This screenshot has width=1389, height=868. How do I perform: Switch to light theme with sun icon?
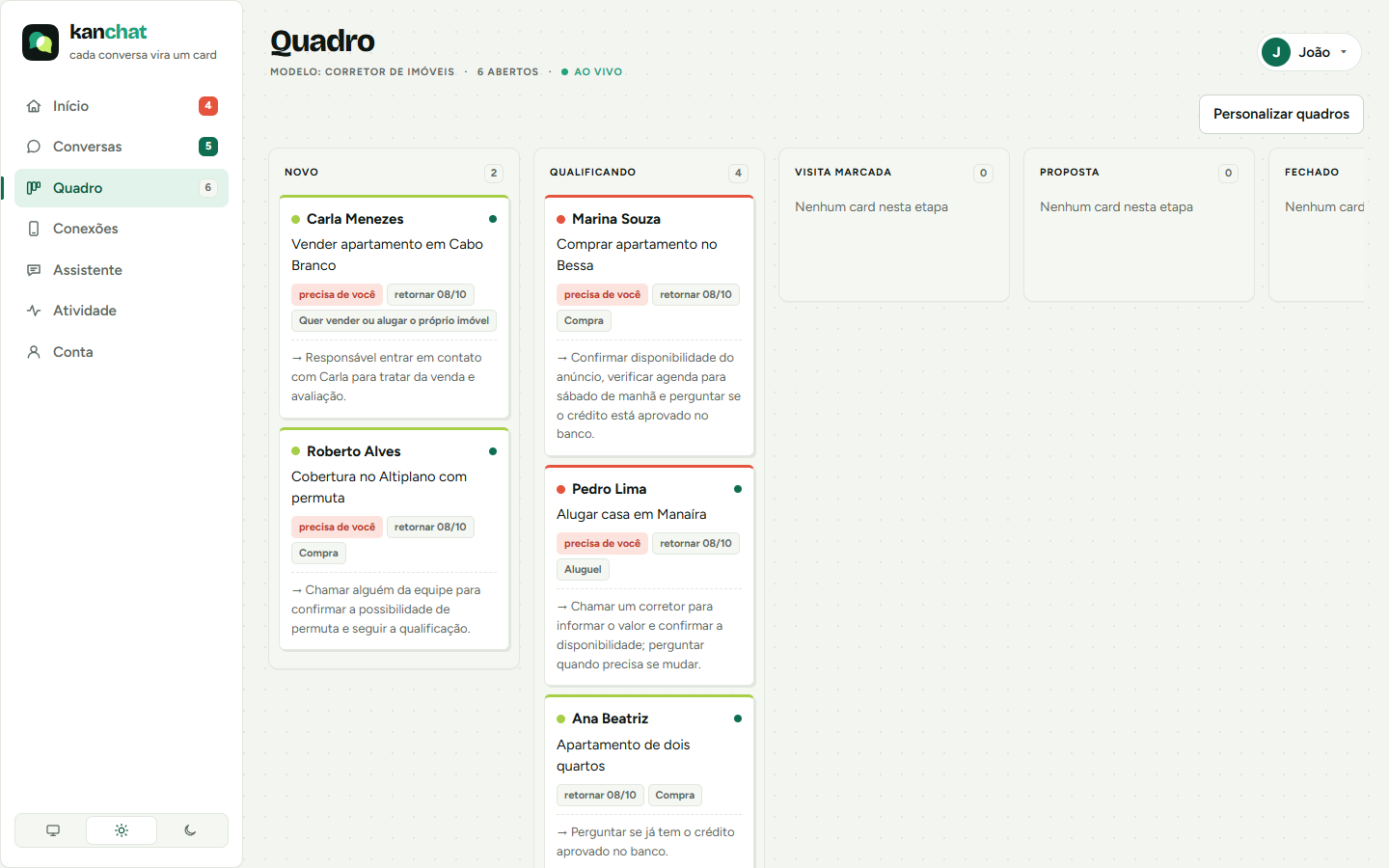click(122, 830)
